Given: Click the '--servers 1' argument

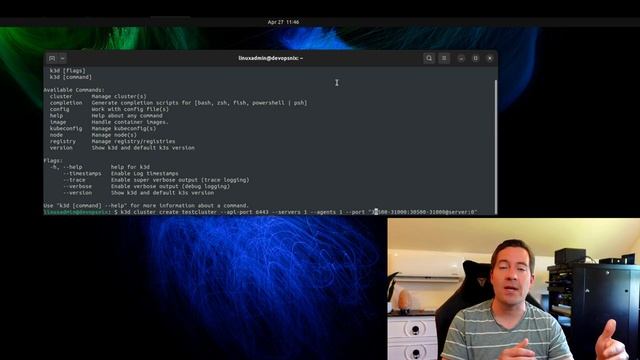Looking at the screenshot, I should coord(289,212).
